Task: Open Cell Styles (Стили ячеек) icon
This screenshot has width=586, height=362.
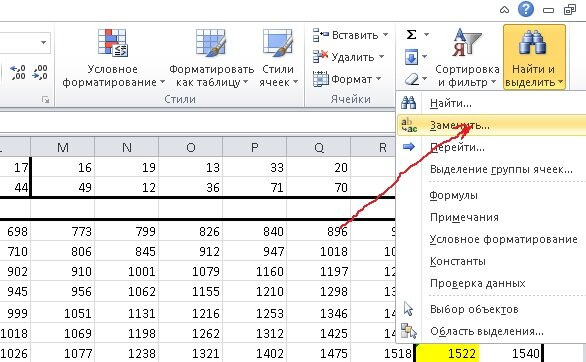Action: point(277,43)
